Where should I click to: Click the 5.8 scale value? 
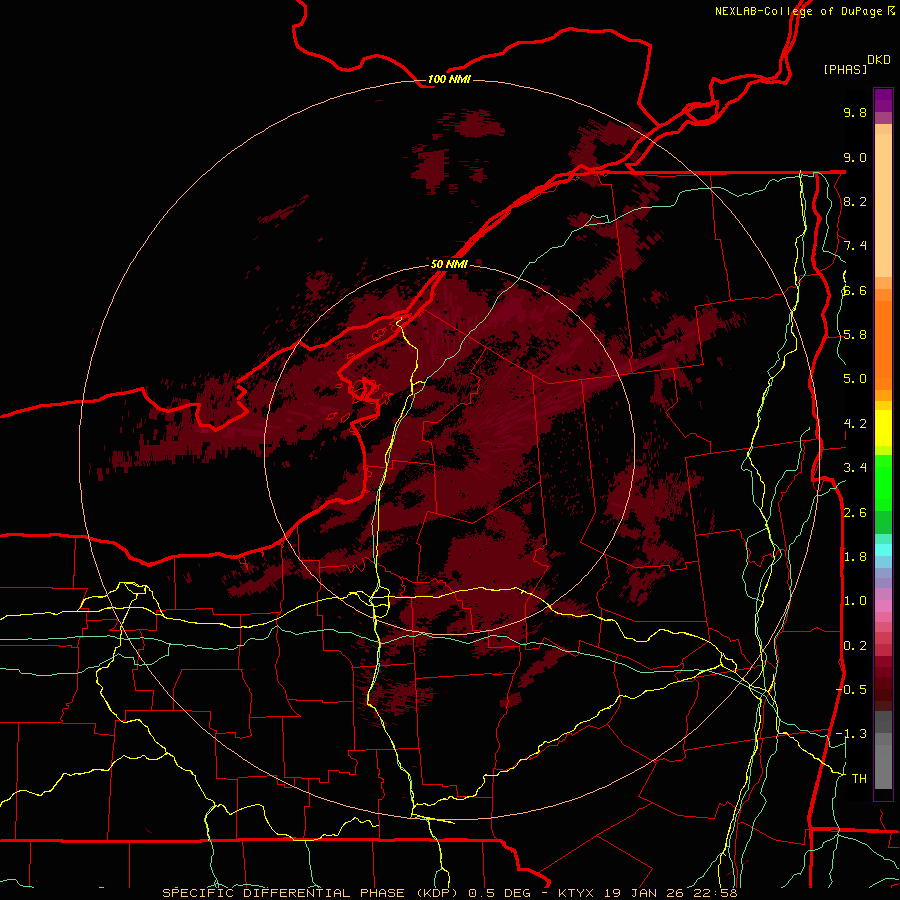855,335
